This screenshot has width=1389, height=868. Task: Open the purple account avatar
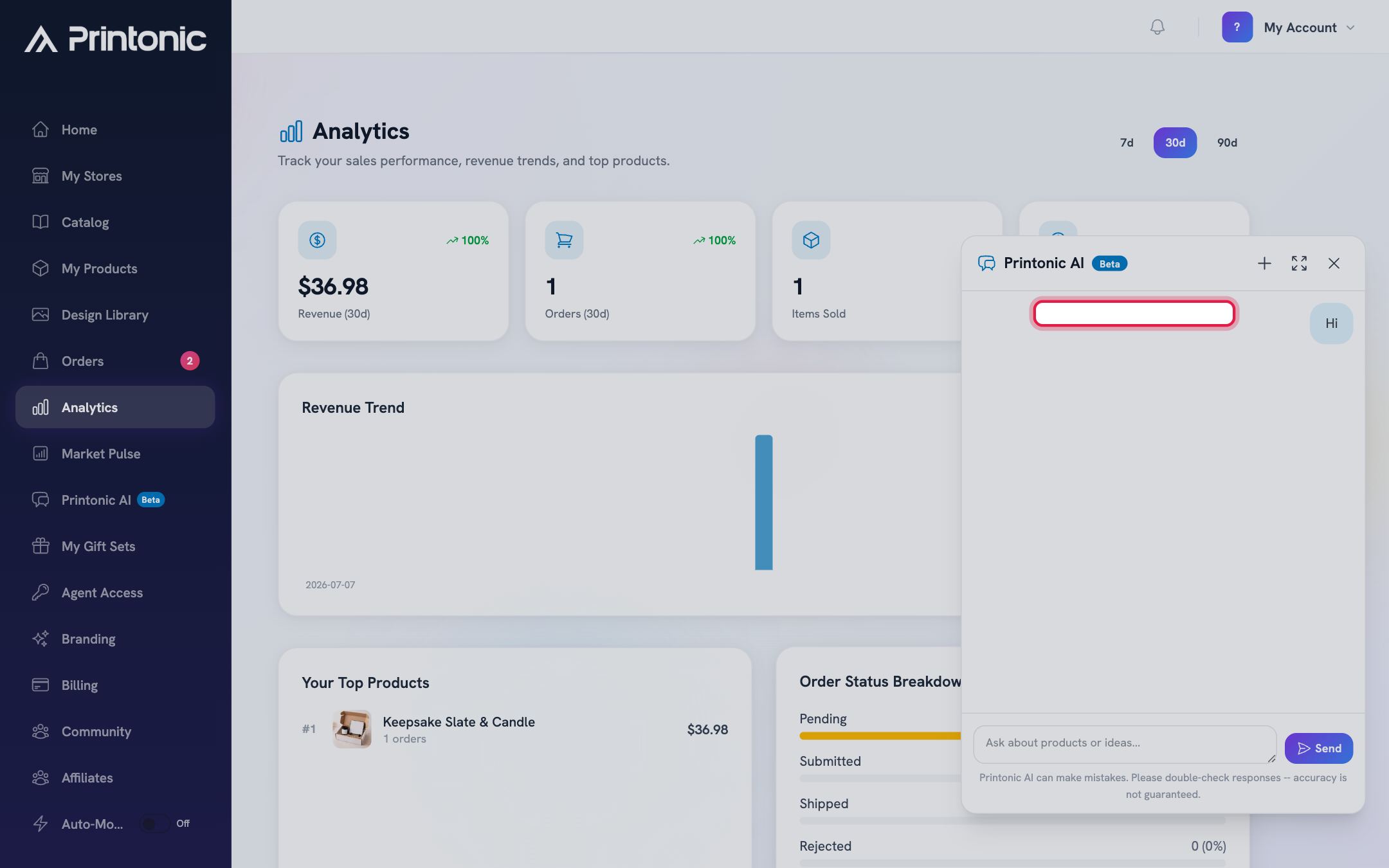(x=1237, y=27)
